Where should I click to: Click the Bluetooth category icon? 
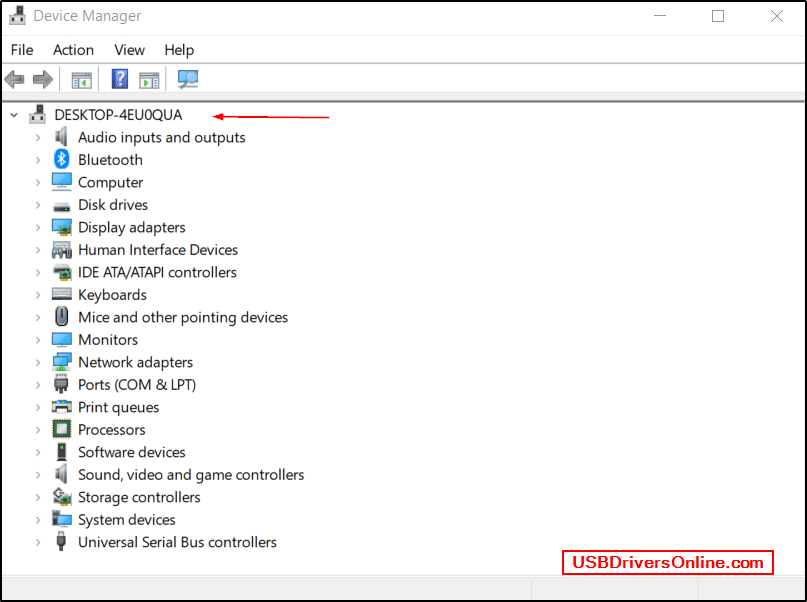coord(62,160)
